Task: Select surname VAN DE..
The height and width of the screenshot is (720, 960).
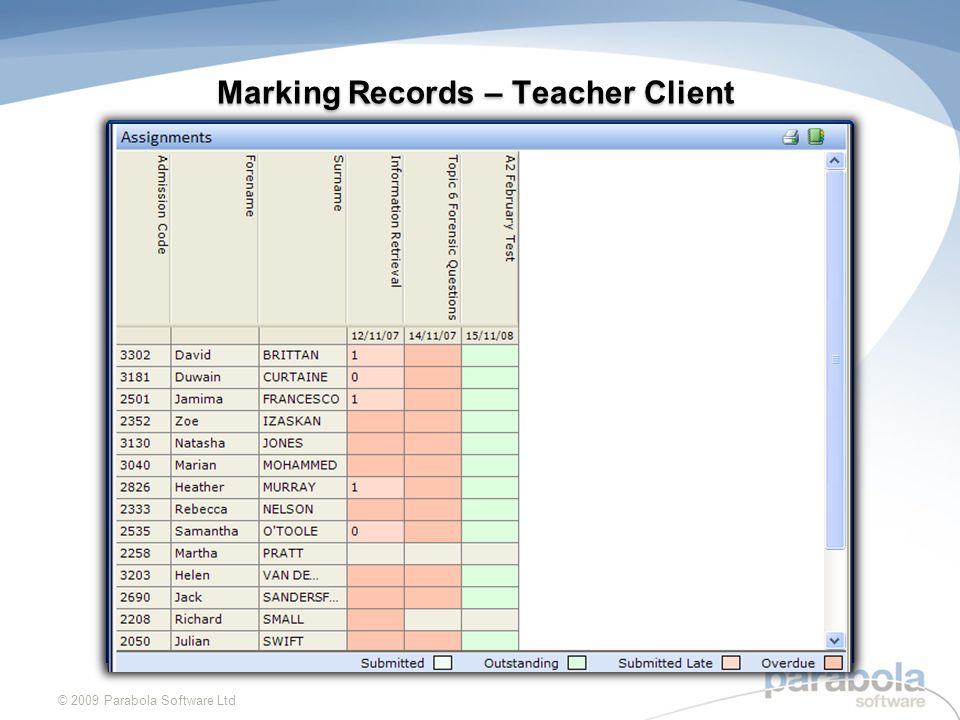Action: [303, 576]
